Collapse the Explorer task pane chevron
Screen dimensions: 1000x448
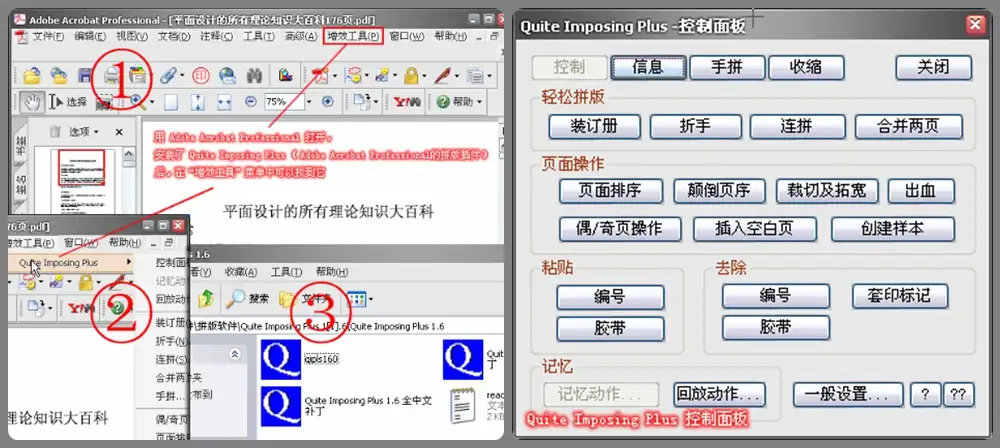235,354
